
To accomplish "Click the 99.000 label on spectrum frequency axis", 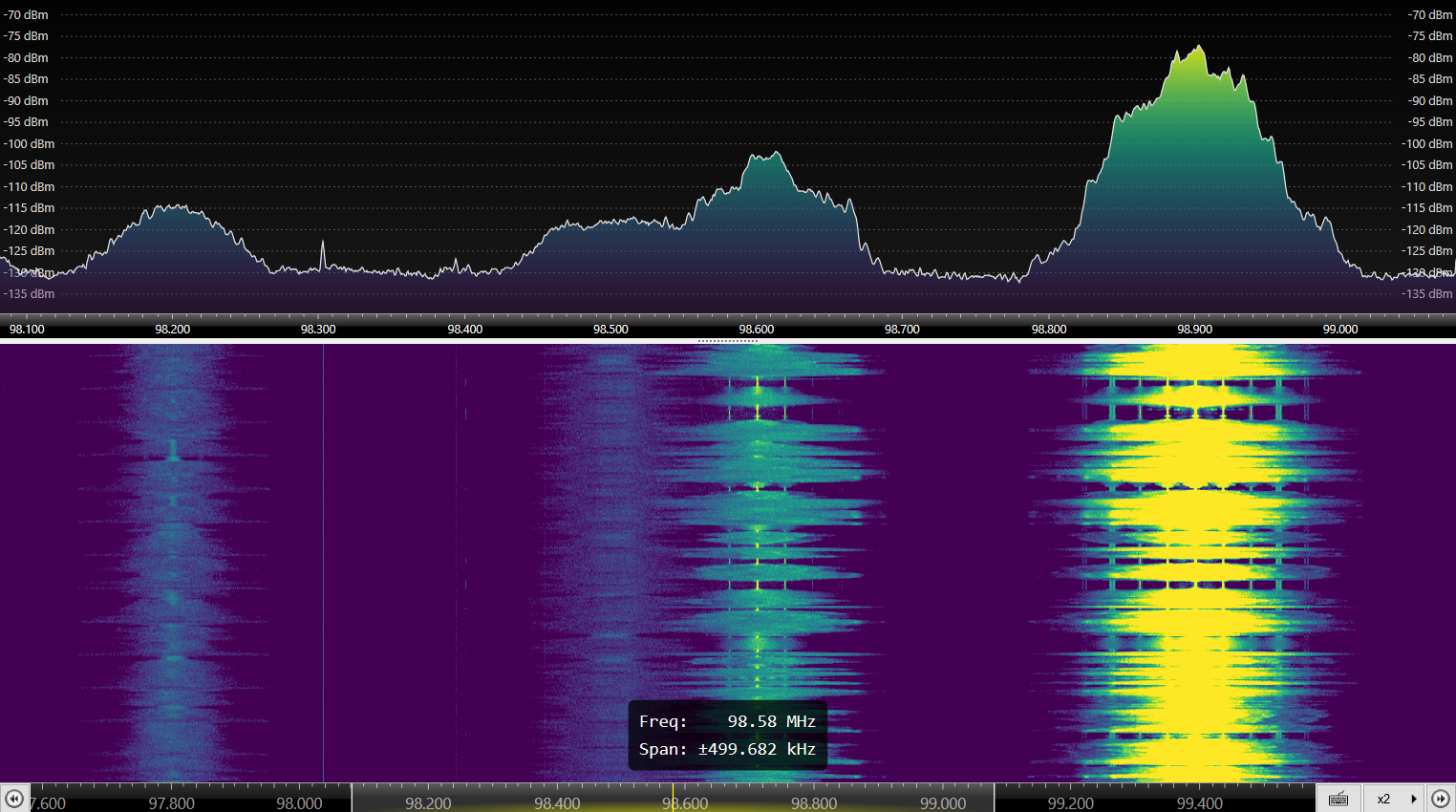I will pos(1340,329).
